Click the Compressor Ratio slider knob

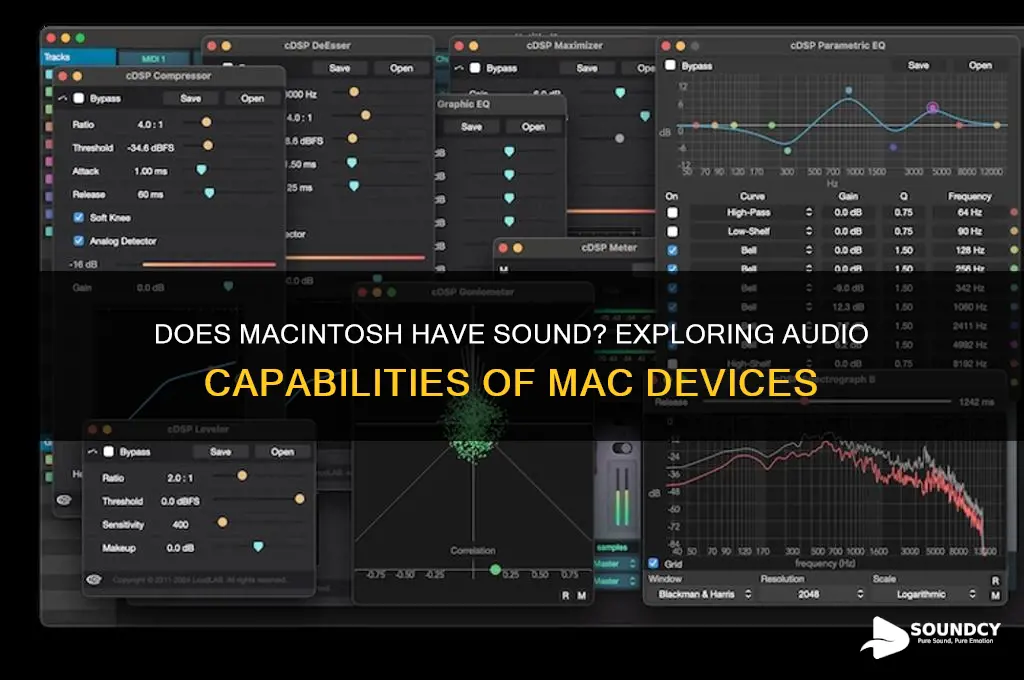click(206, 122)
